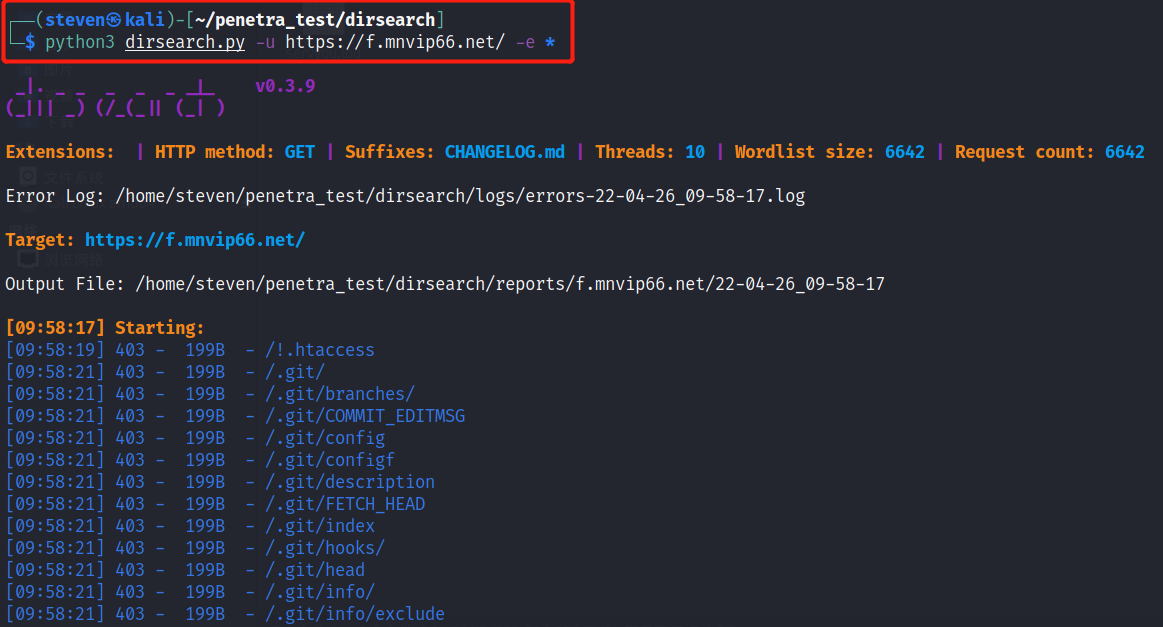
Task: Click the Threads value 10
Action: 695,152
